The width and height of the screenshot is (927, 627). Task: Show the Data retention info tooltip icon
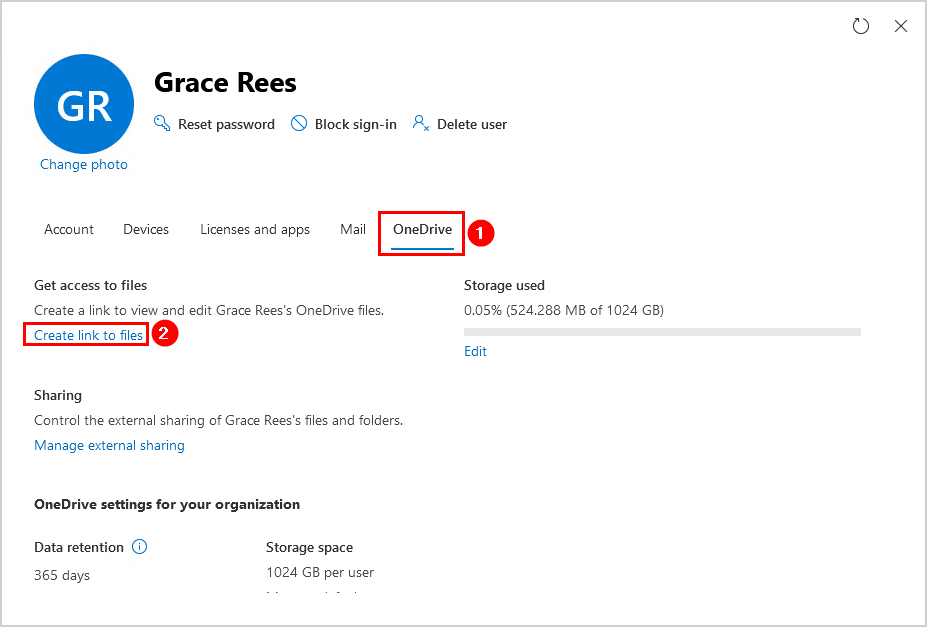[140, 547]
